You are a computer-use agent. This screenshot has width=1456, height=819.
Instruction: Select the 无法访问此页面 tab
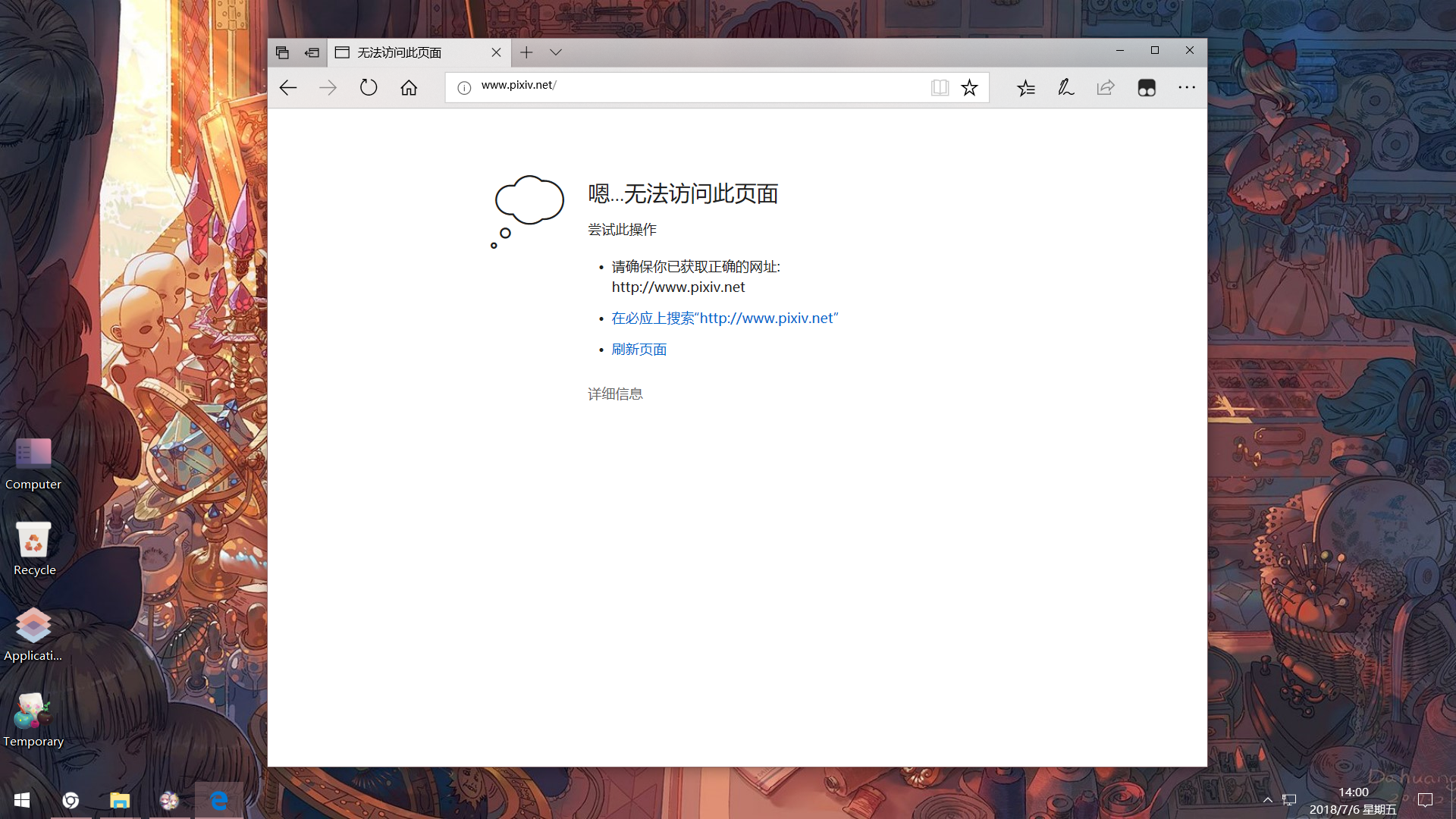pyautogui.click(x=409, y=52)
